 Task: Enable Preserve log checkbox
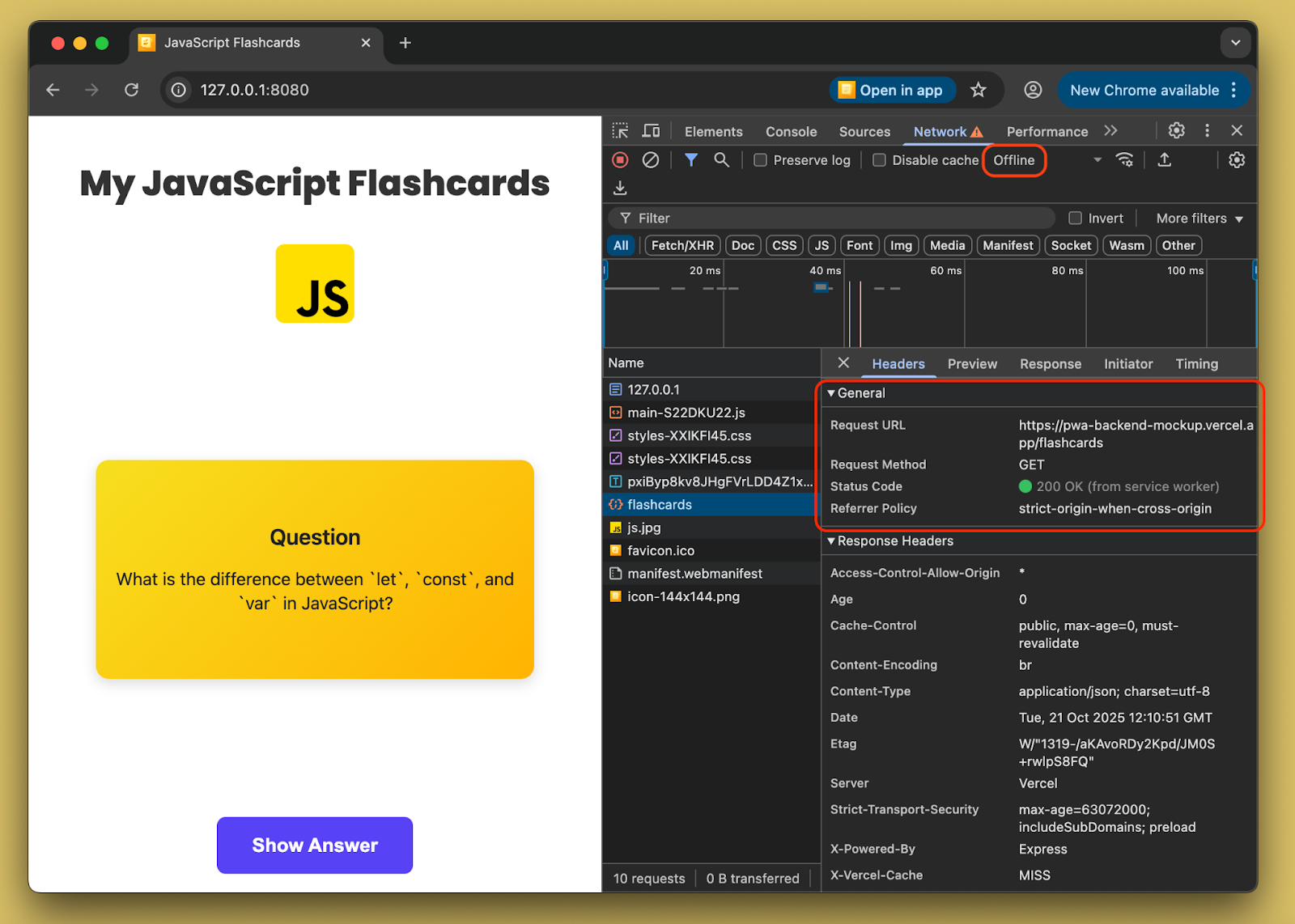click(760, 160)
